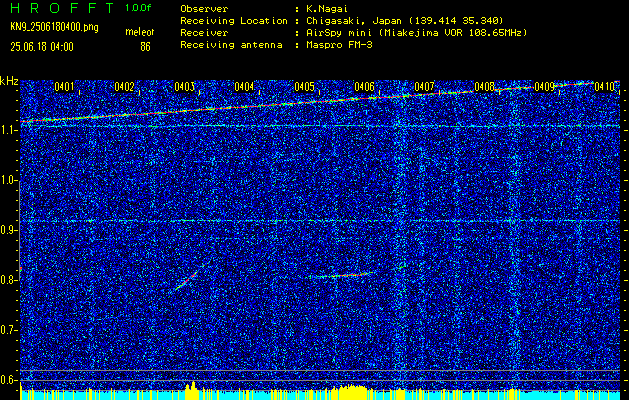Click the 'meteot' count label
Screen dimensions: 629x400
click(x=139, y=32)
